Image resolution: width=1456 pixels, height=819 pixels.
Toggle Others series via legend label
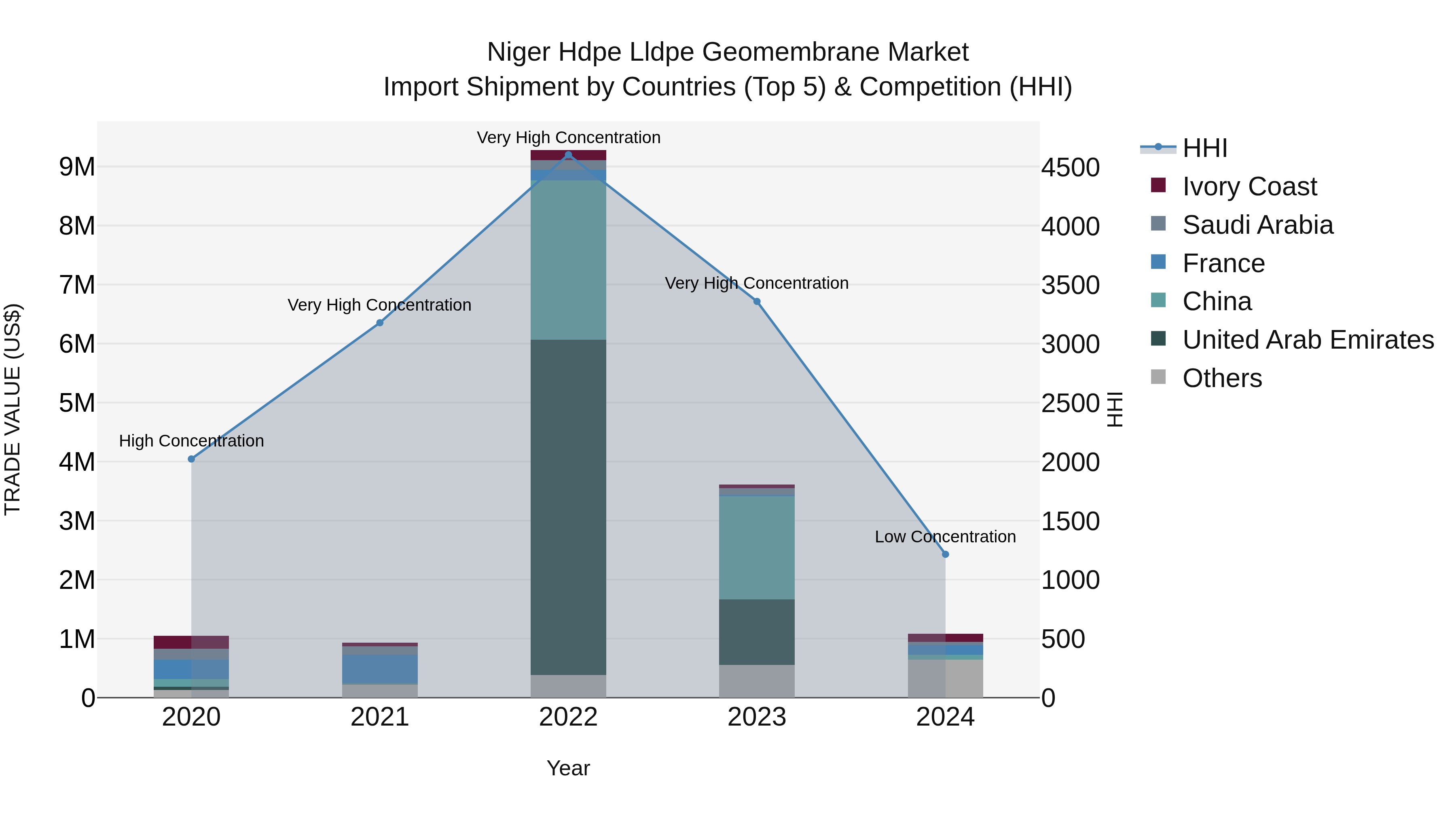click(x=1222, y=378)
